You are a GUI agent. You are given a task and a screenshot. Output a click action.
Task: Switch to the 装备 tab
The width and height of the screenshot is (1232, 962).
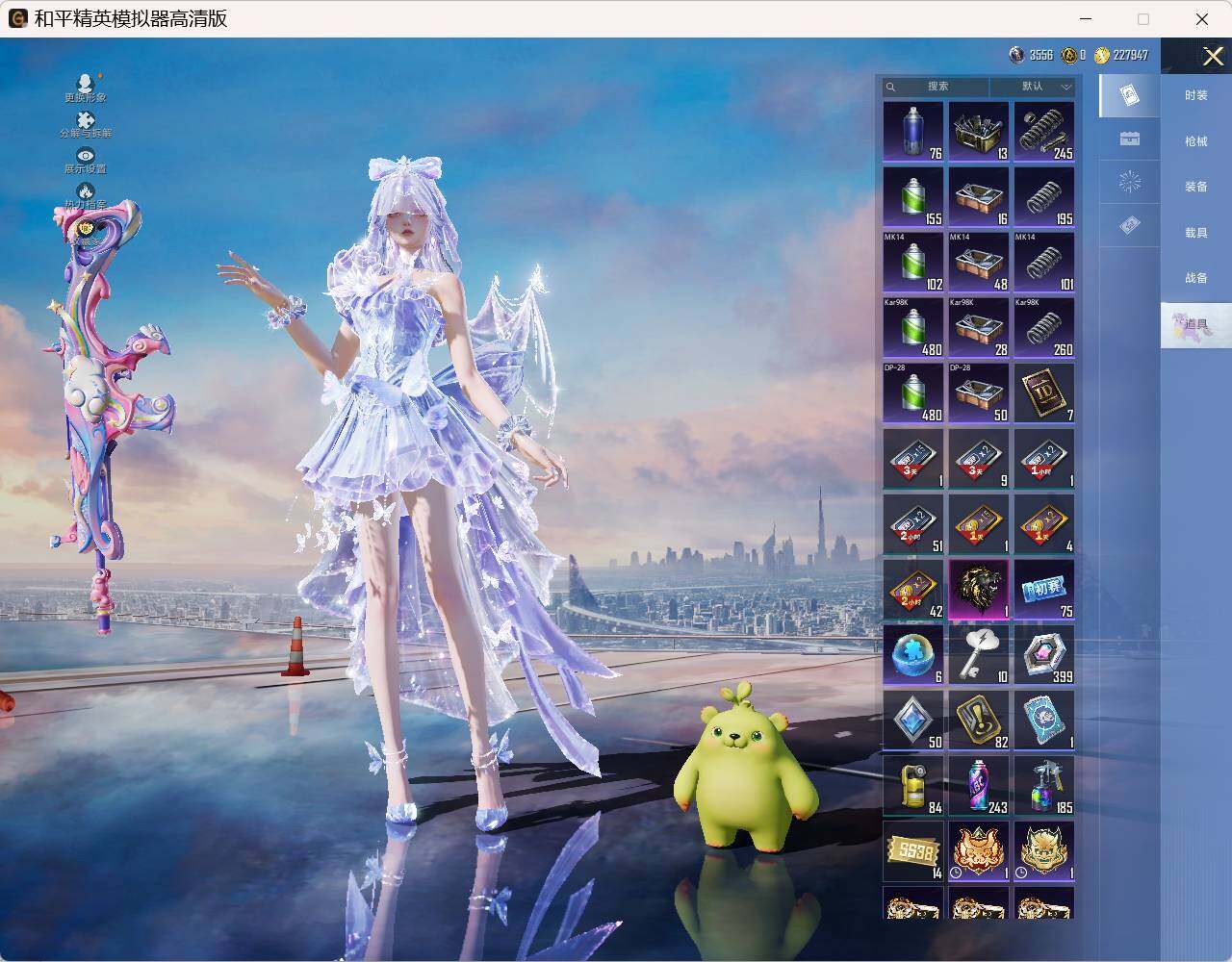(1196, 187)
